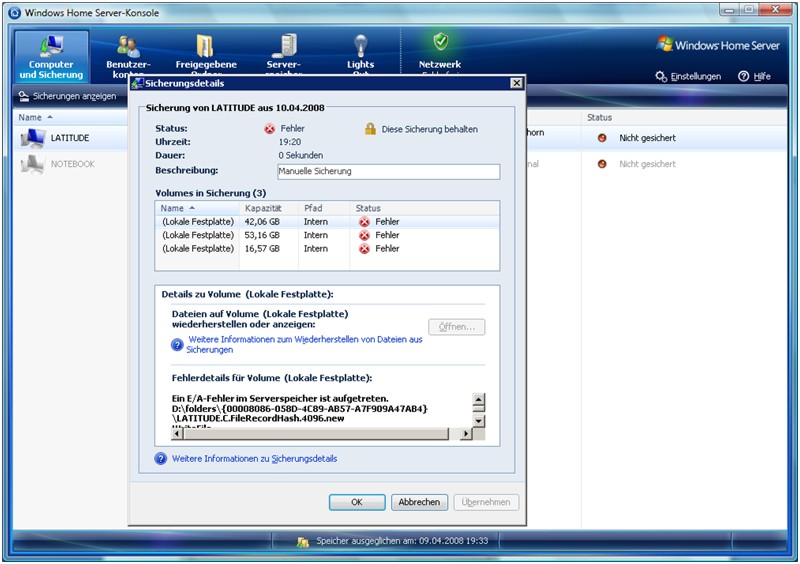Open the Lights Out tab

[360, 56]
